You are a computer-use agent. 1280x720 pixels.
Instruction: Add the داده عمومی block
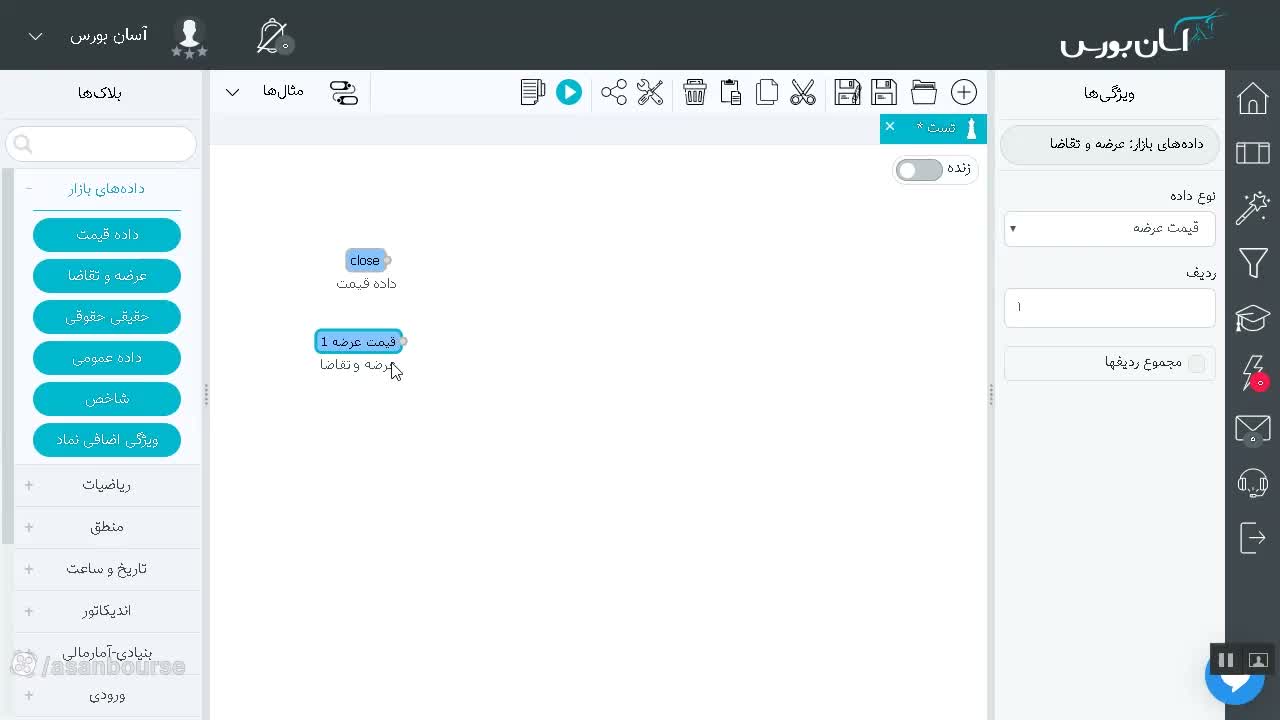[107, 357]
